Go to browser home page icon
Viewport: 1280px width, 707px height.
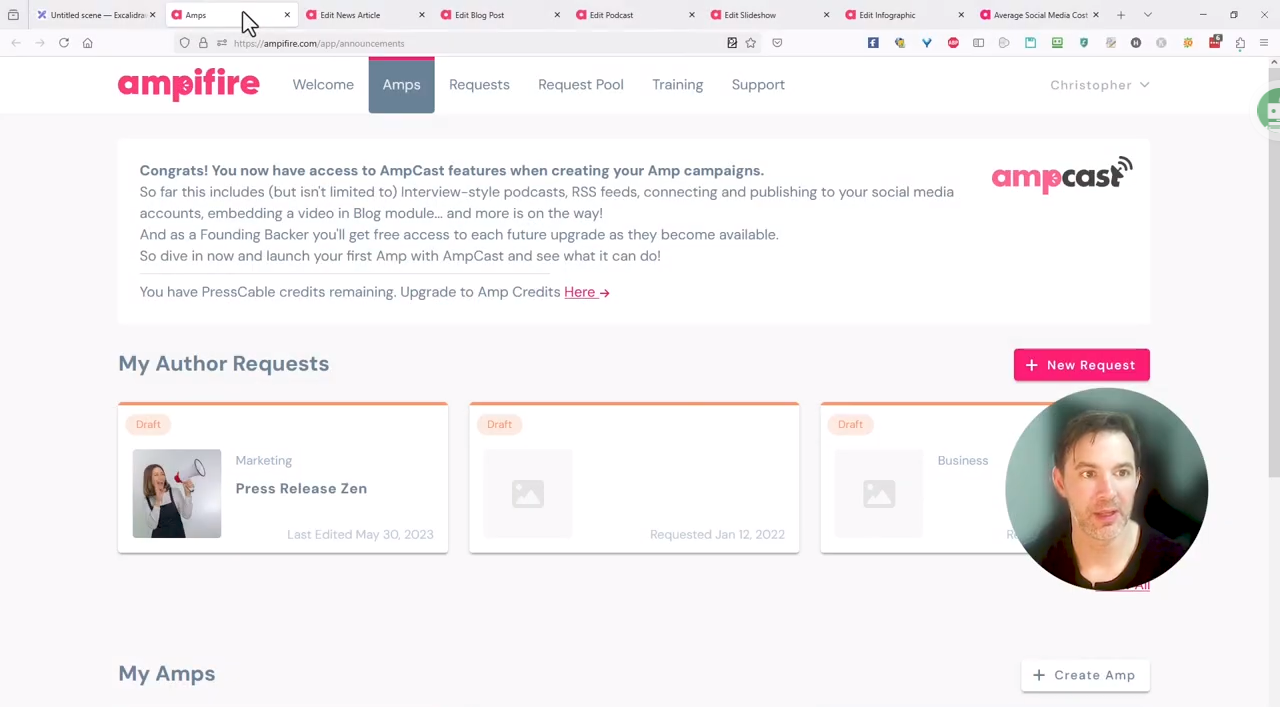pos(87,43)
